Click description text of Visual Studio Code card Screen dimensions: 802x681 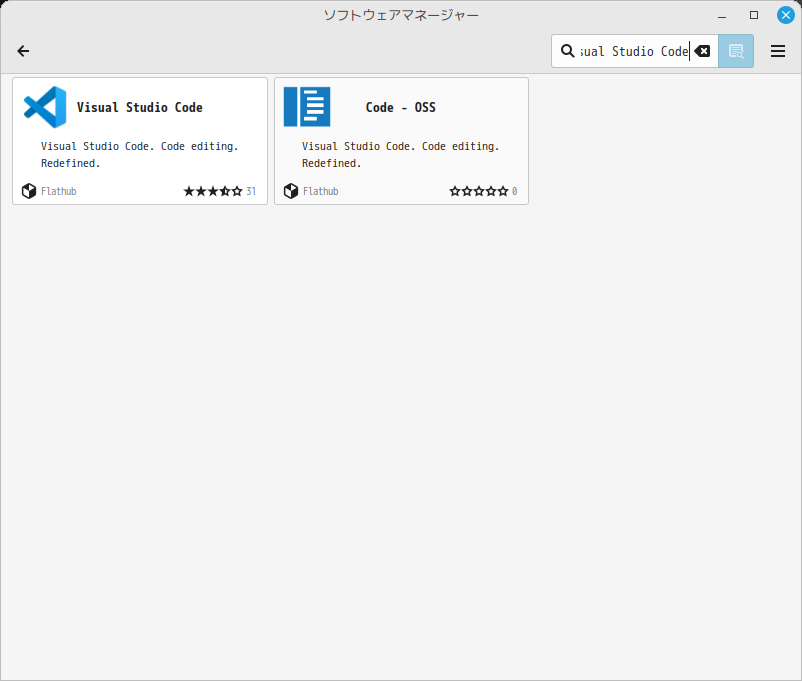(x=140, y=155)
